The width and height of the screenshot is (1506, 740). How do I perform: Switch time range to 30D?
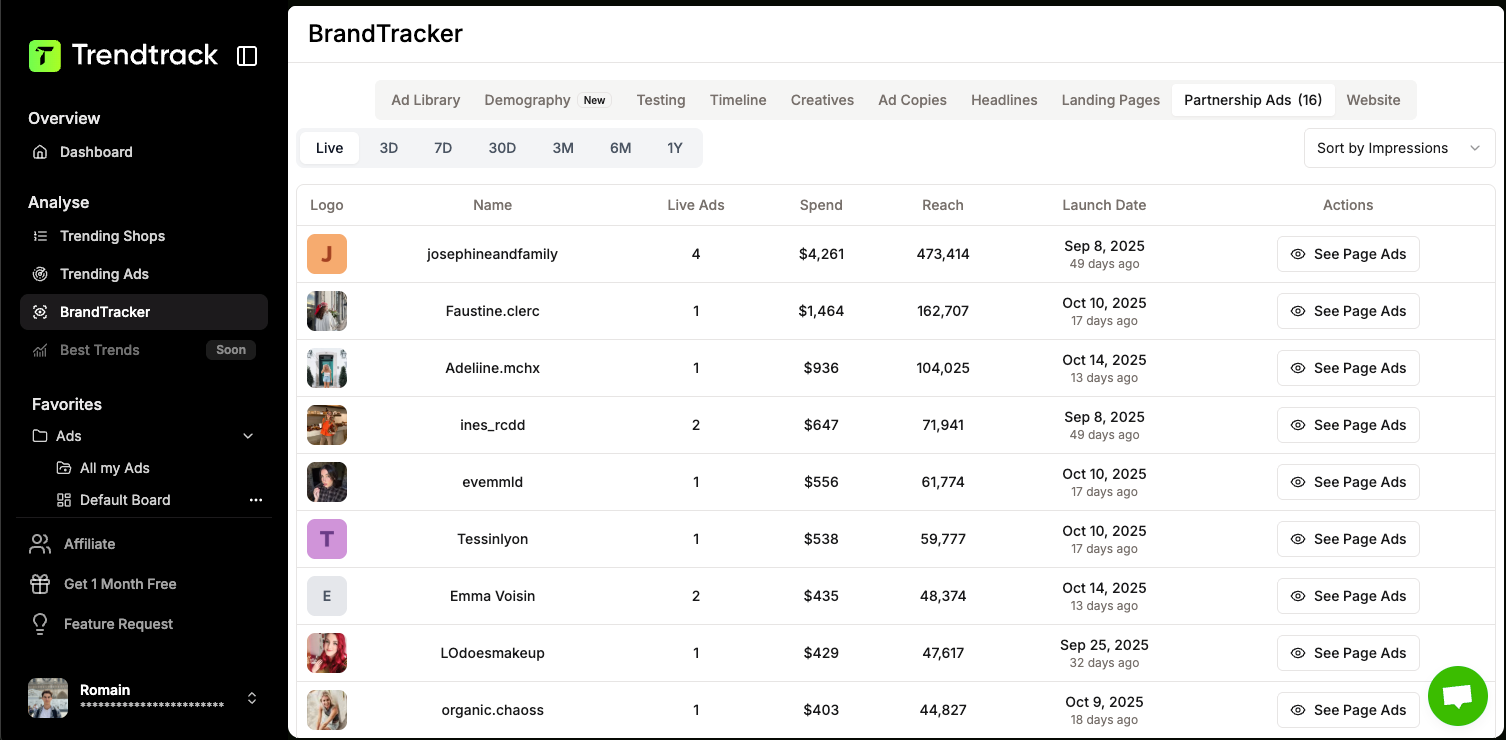coord(502,148)
